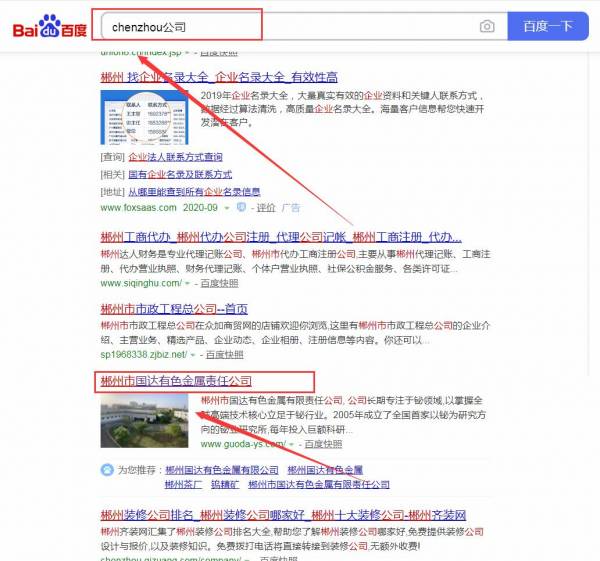600x561 pixels.
Task: Open 郴州市国达有色金属责任公司 result
Action: (175, 381)
